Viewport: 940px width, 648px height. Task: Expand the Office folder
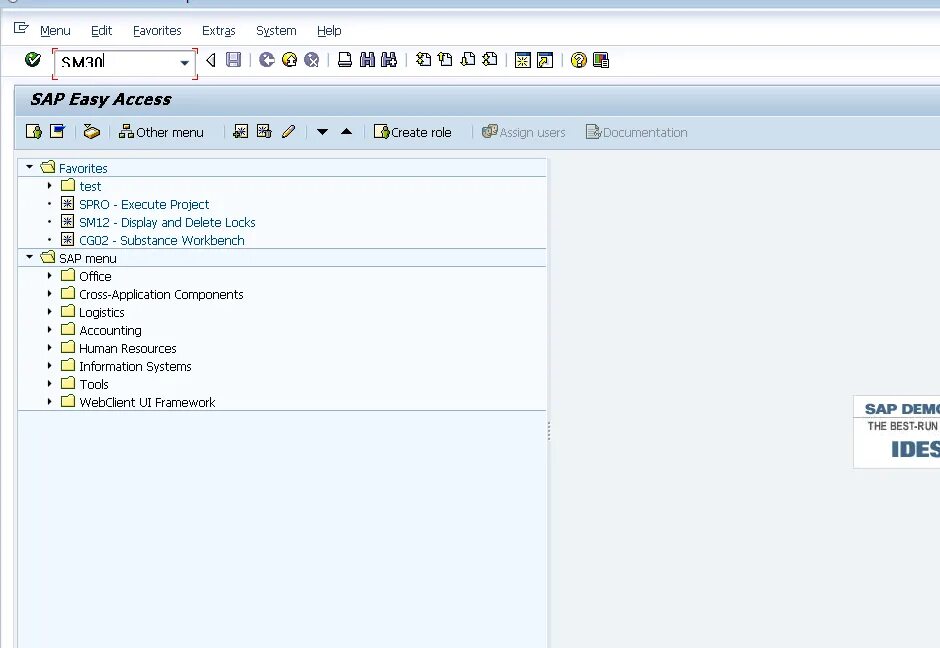point(49,276)
